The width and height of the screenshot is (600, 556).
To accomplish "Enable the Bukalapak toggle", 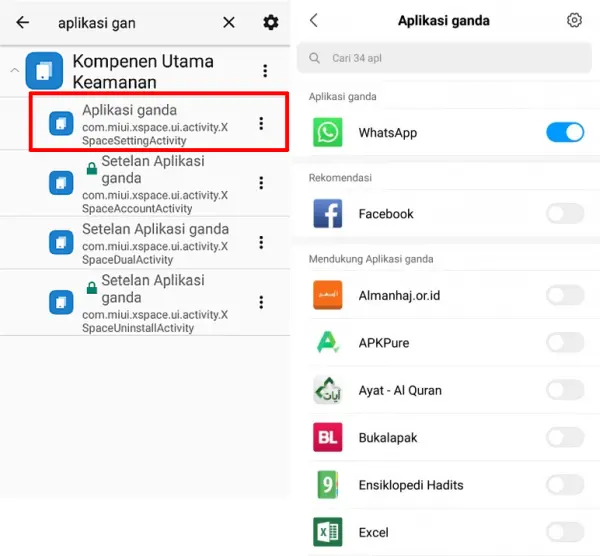I will (565, 437).
